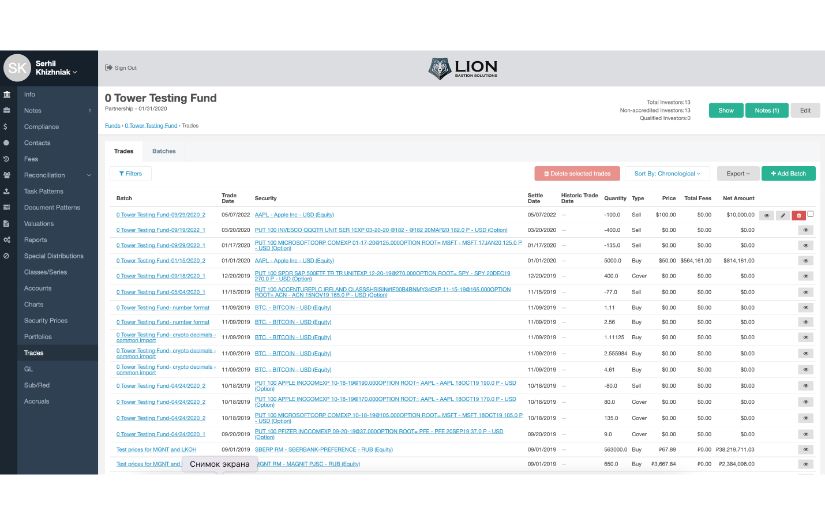
Task: Click the Security column header
Action: [265, 198]
